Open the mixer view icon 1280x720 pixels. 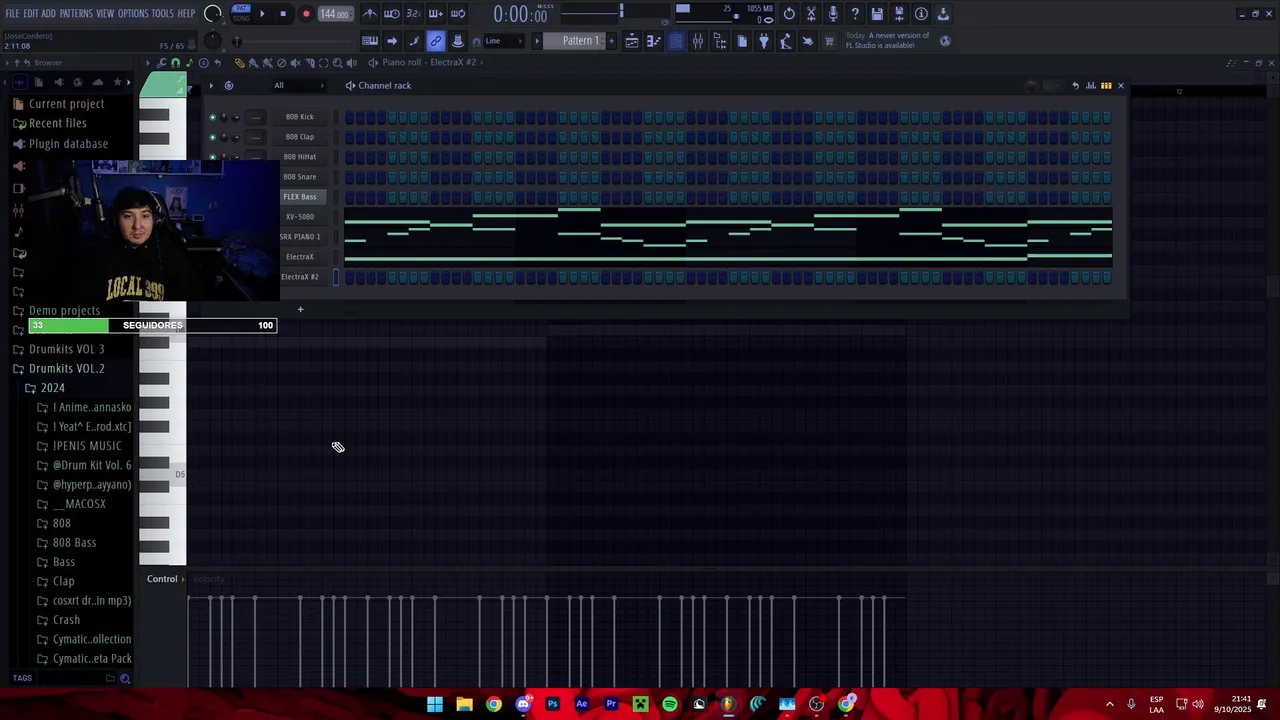[698, 41]
